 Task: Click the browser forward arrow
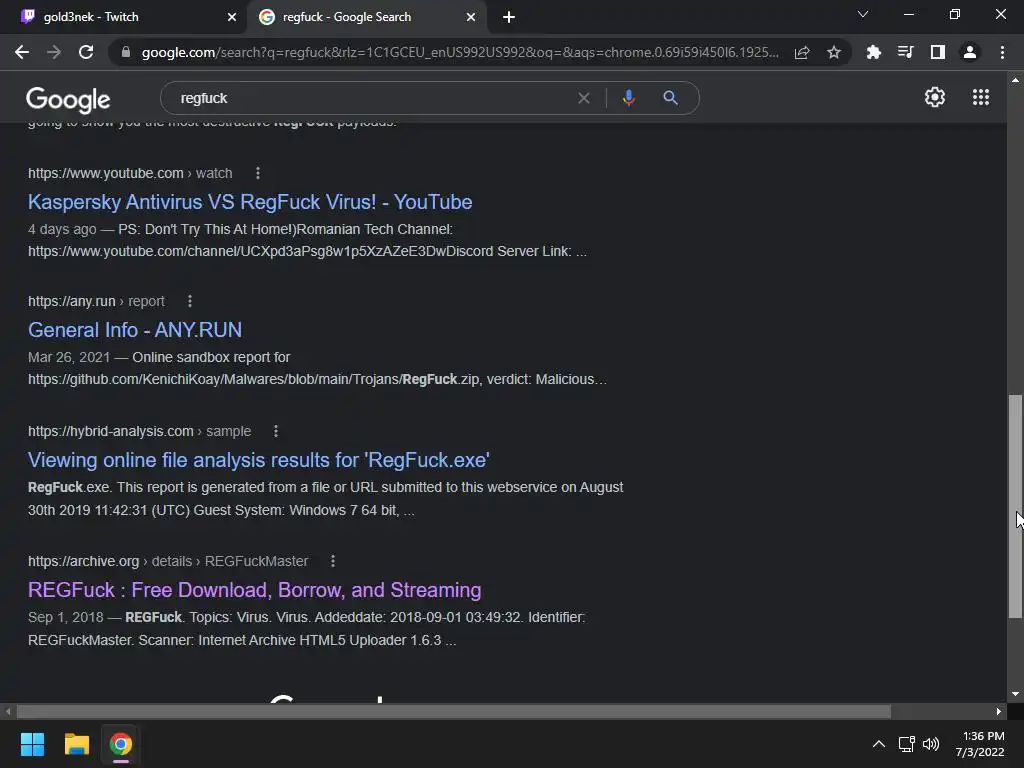(54, 52)
